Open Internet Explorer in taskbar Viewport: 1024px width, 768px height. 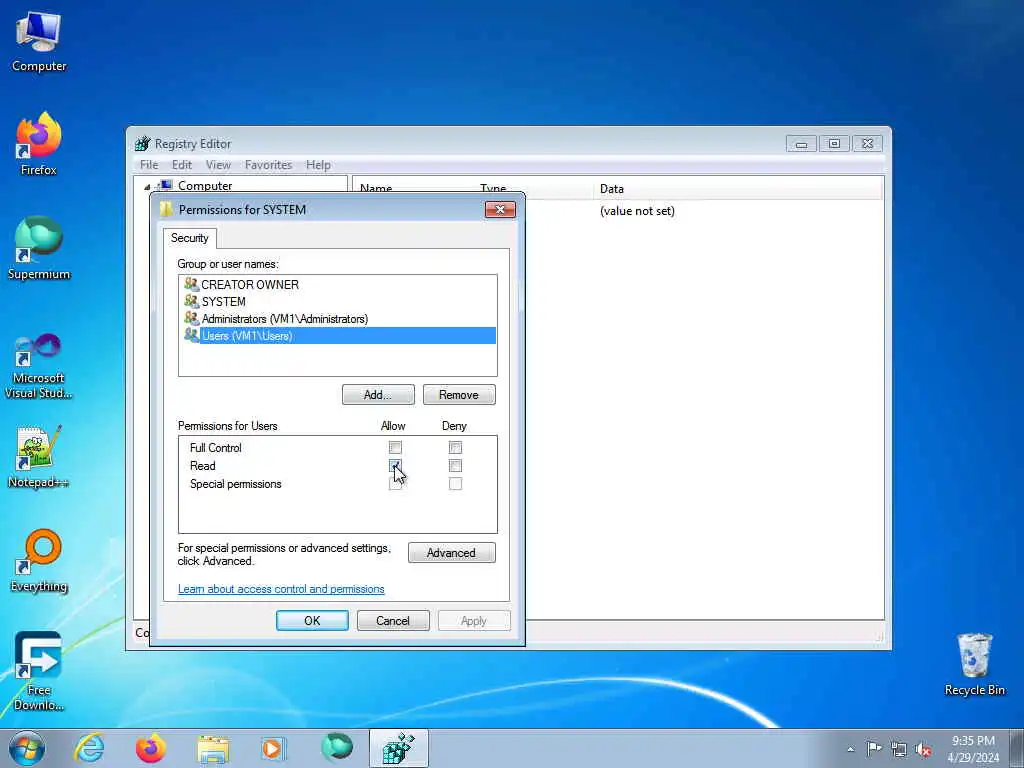click(x=89, y=748)
